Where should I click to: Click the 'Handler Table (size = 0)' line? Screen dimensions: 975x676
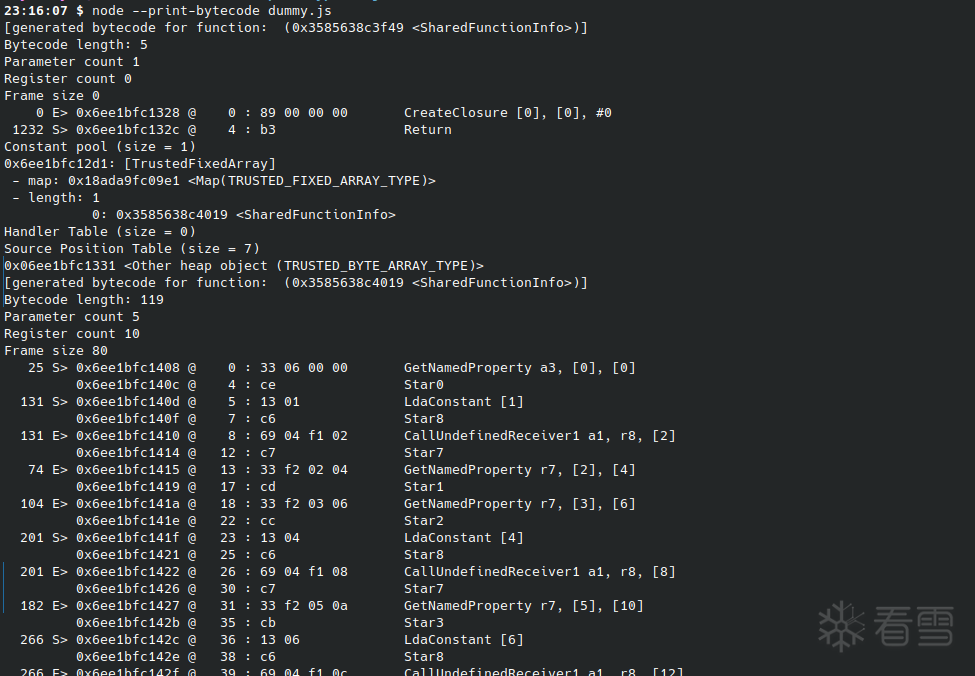[99, 231]
